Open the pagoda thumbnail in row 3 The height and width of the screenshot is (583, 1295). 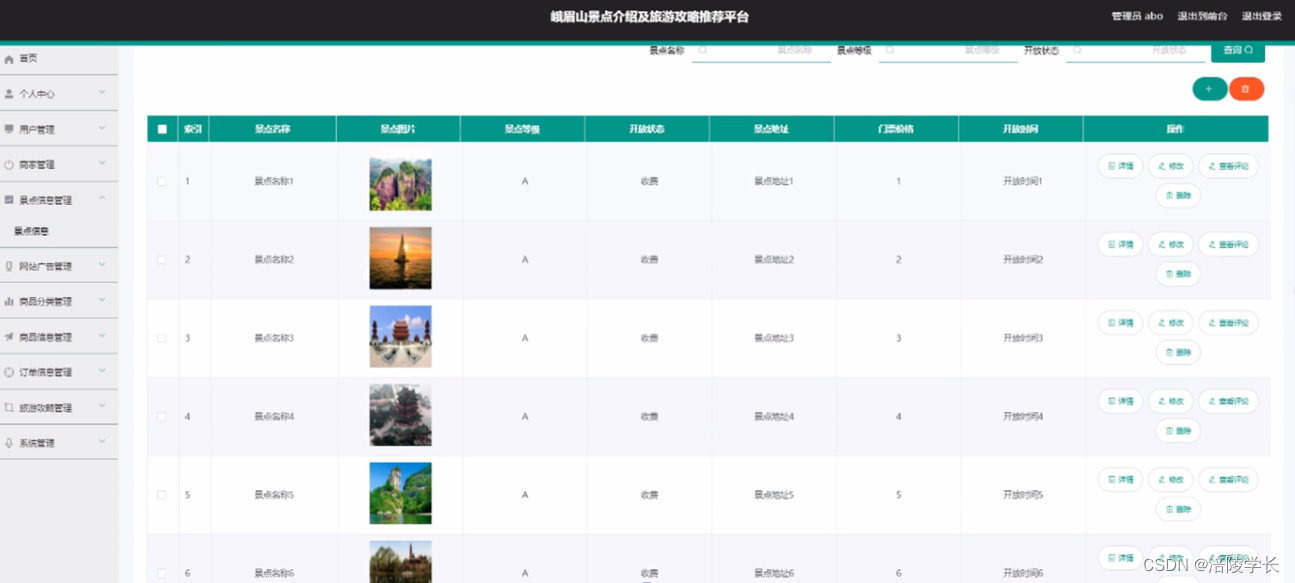click(400, 337)
